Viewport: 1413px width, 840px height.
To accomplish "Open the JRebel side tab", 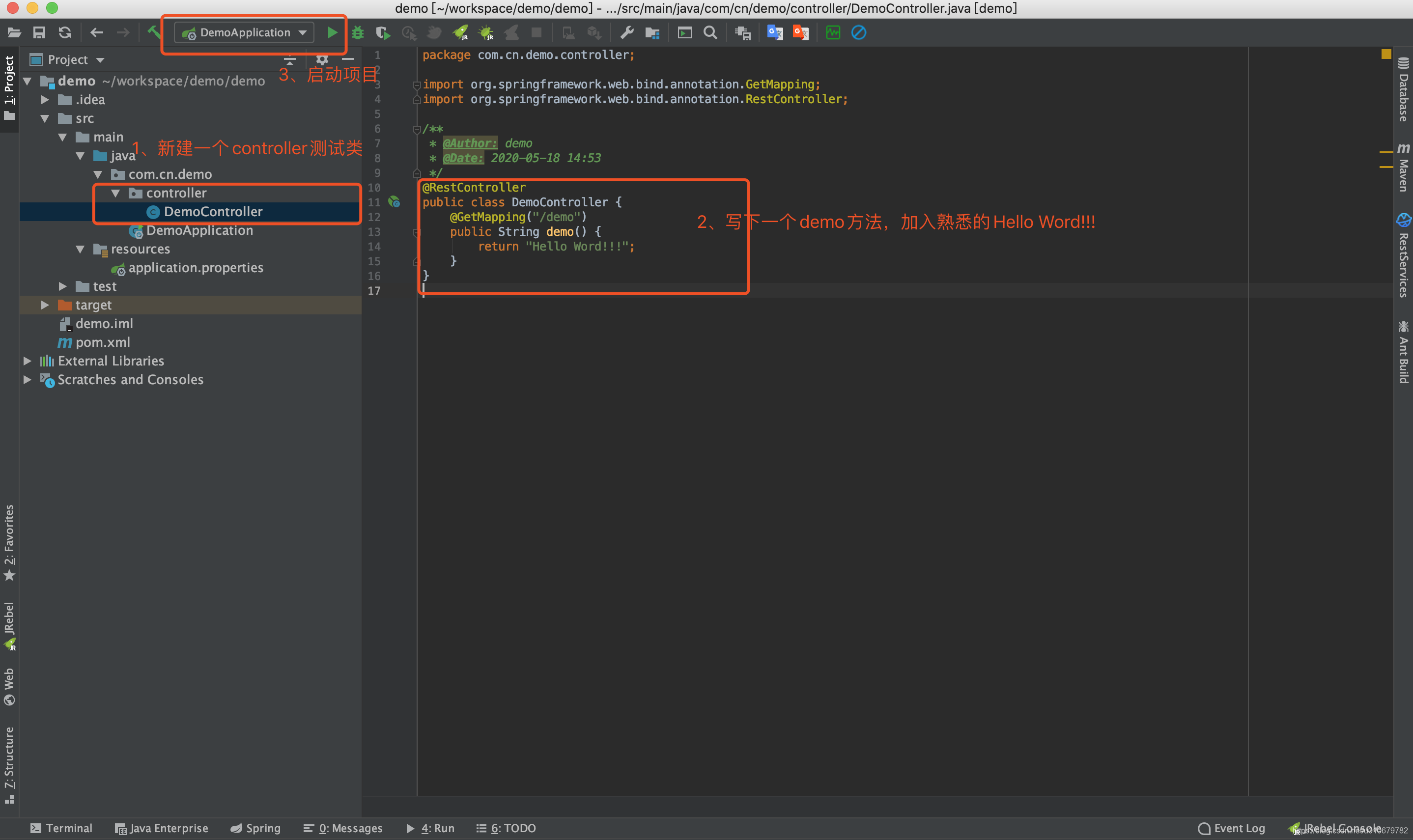I will pos(9,626).
